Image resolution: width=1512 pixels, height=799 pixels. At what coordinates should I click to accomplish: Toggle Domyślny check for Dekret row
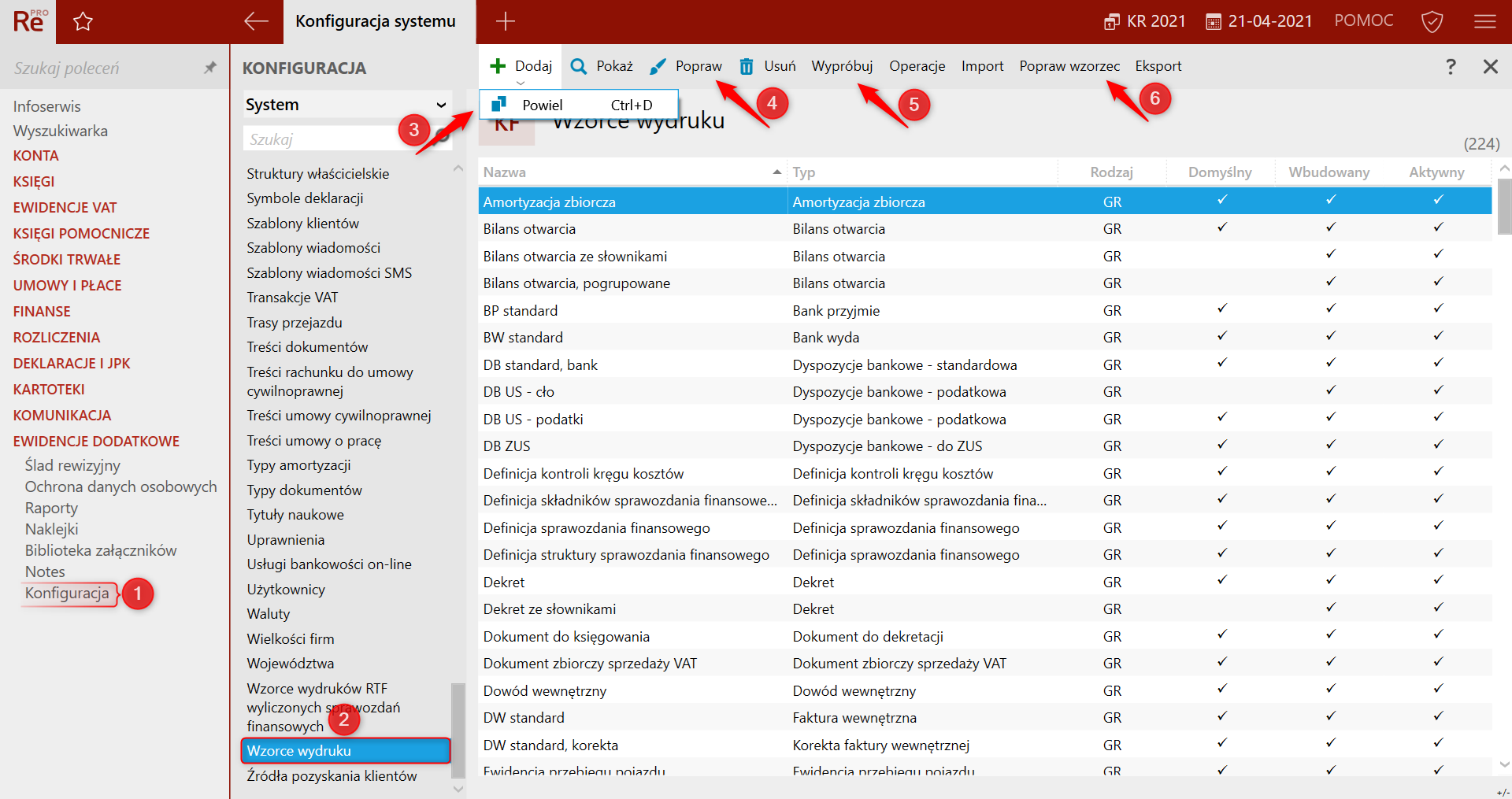pyautogui.click(x=1221, y=581)
